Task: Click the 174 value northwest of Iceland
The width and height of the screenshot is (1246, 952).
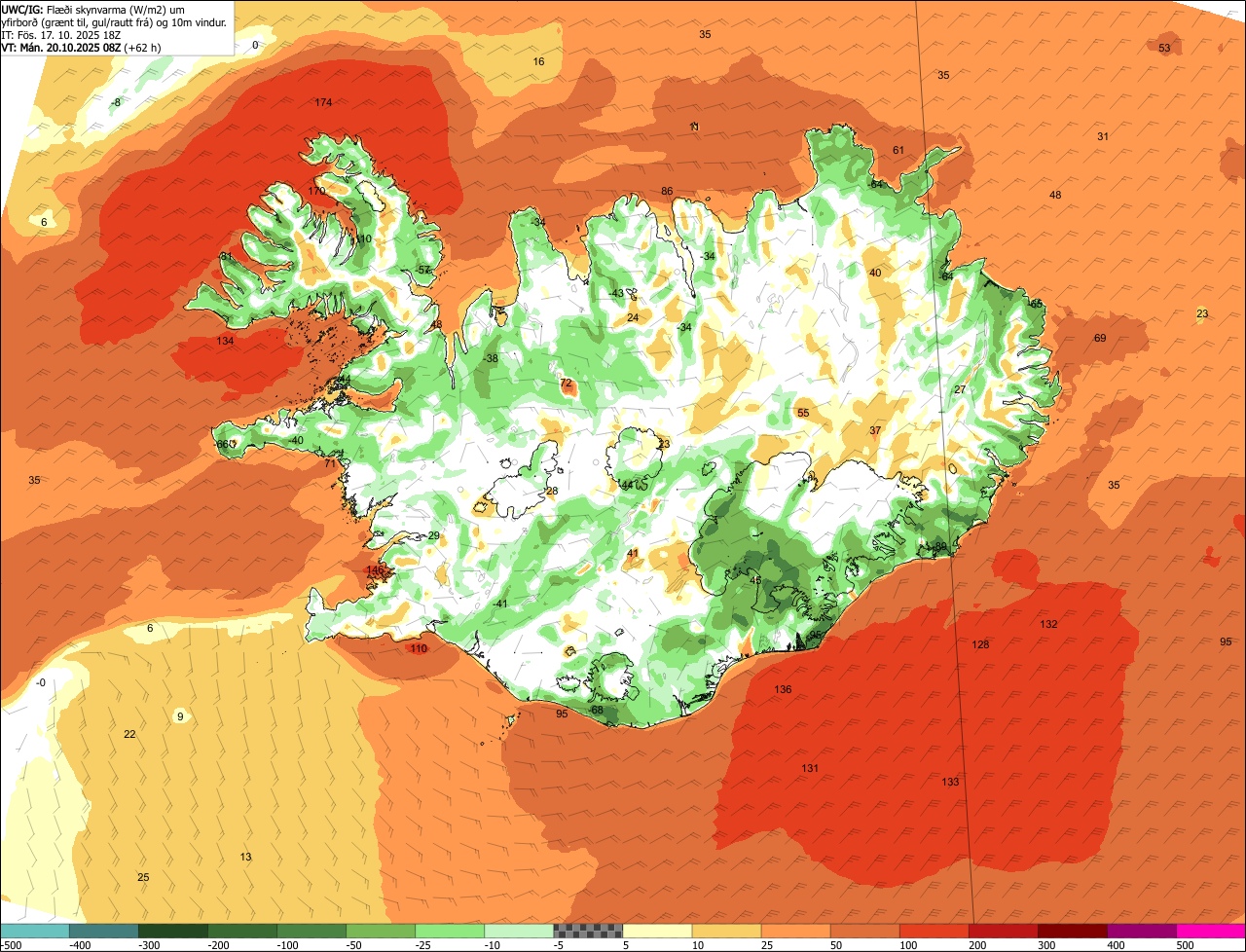Action: [323, 102]
